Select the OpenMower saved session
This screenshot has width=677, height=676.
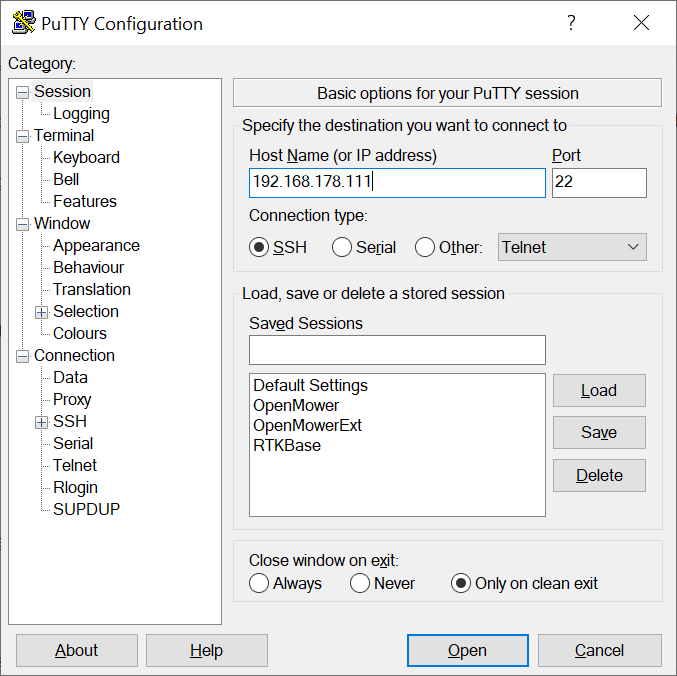(x=296, y=406)
